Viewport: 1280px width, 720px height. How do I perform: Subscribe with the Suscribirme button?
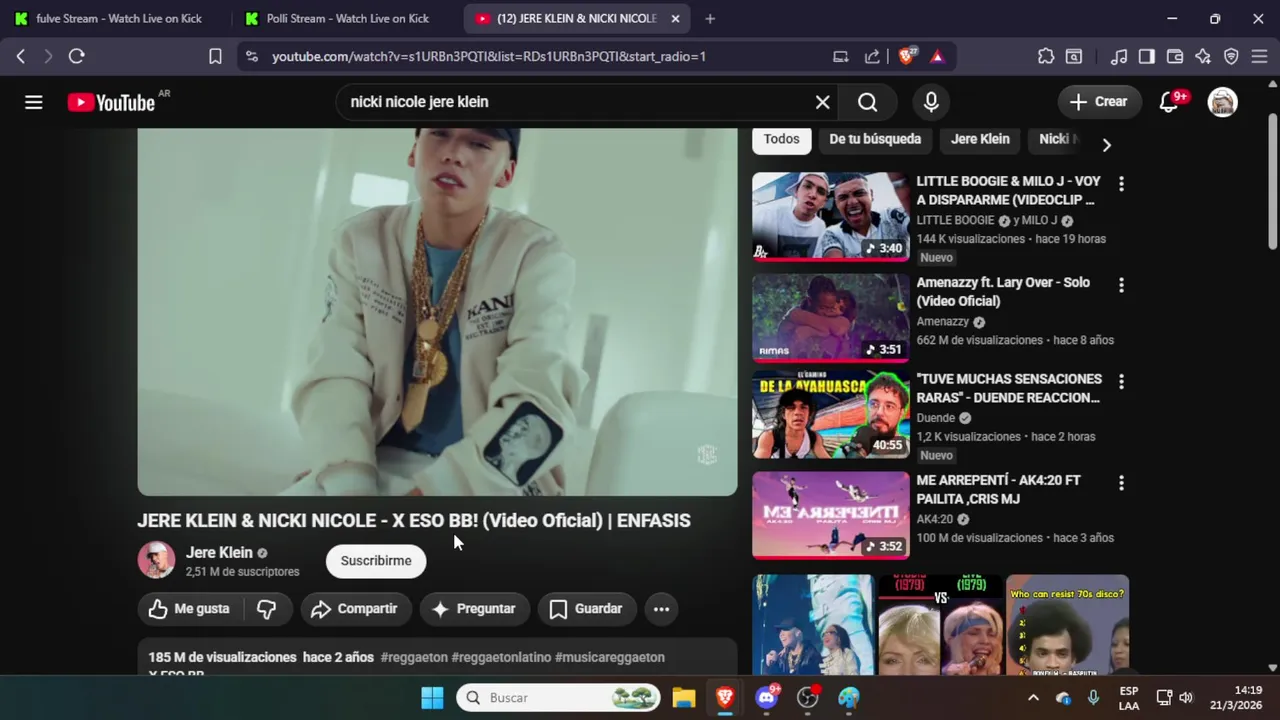click(x=376, y=561)
